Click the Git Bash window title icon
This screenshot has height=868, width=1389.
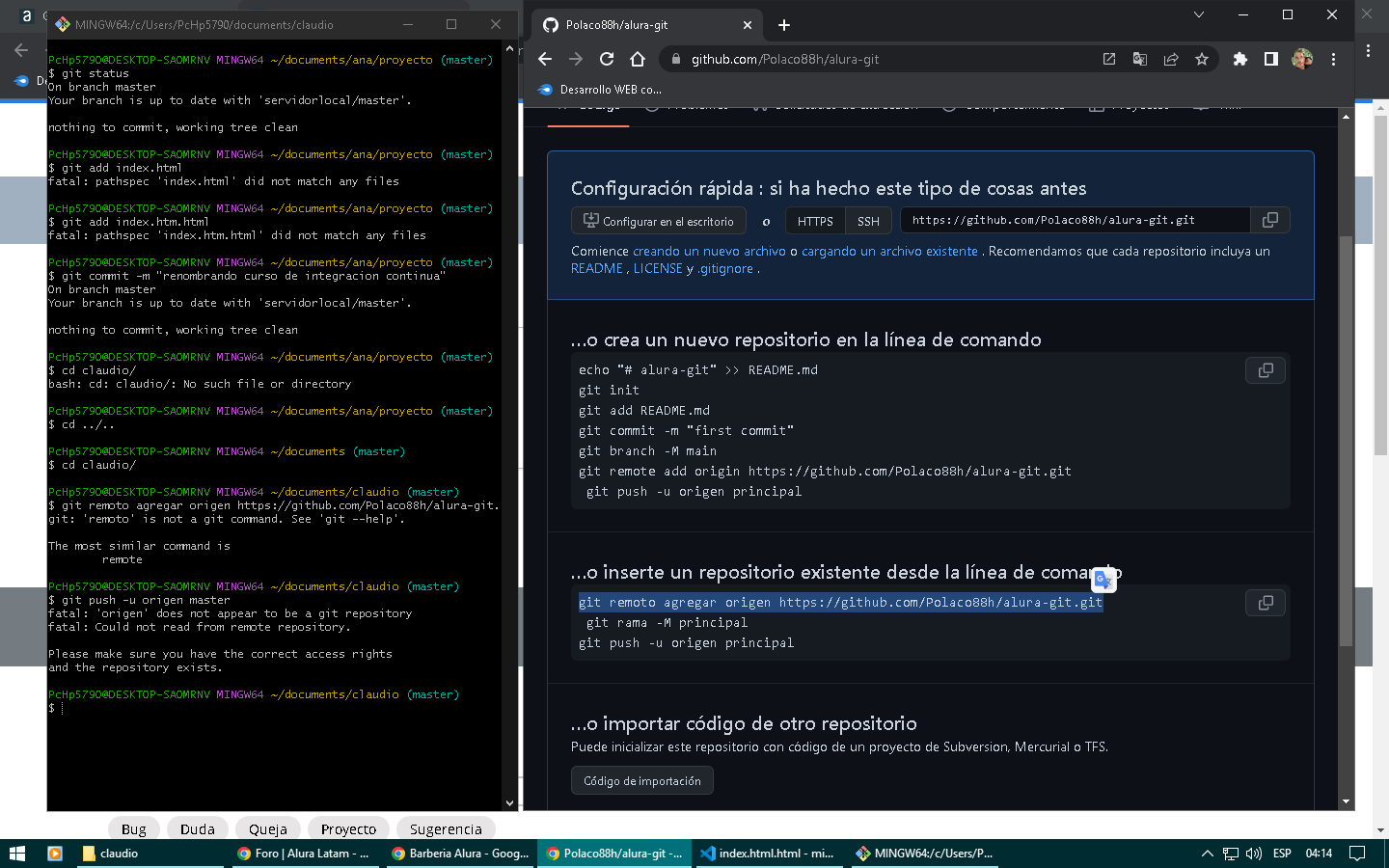[63, 24]
